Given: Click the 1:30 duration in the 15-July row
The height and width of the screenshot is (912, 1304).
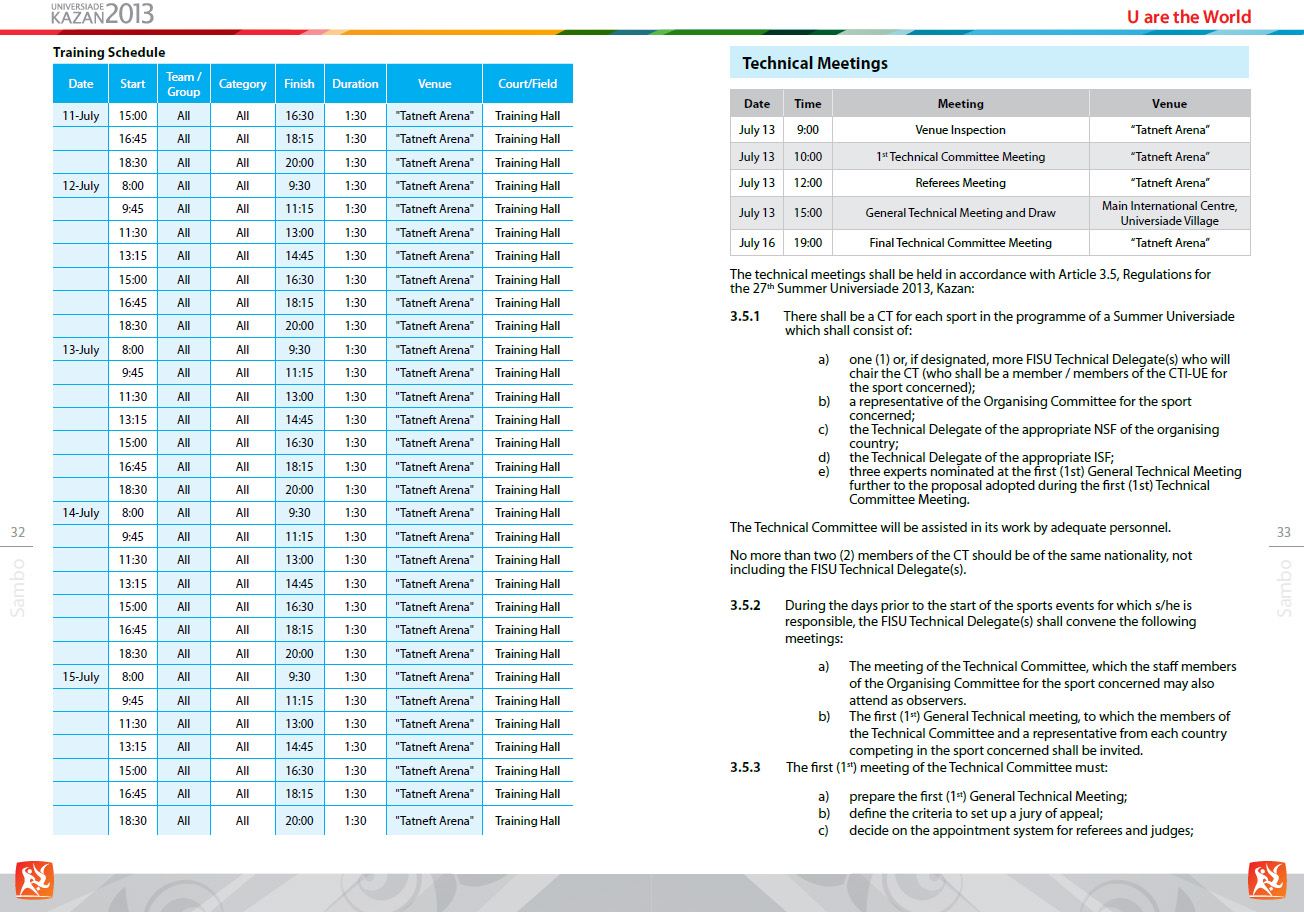Looking at the screenshot, I should [x=355, y=677].
